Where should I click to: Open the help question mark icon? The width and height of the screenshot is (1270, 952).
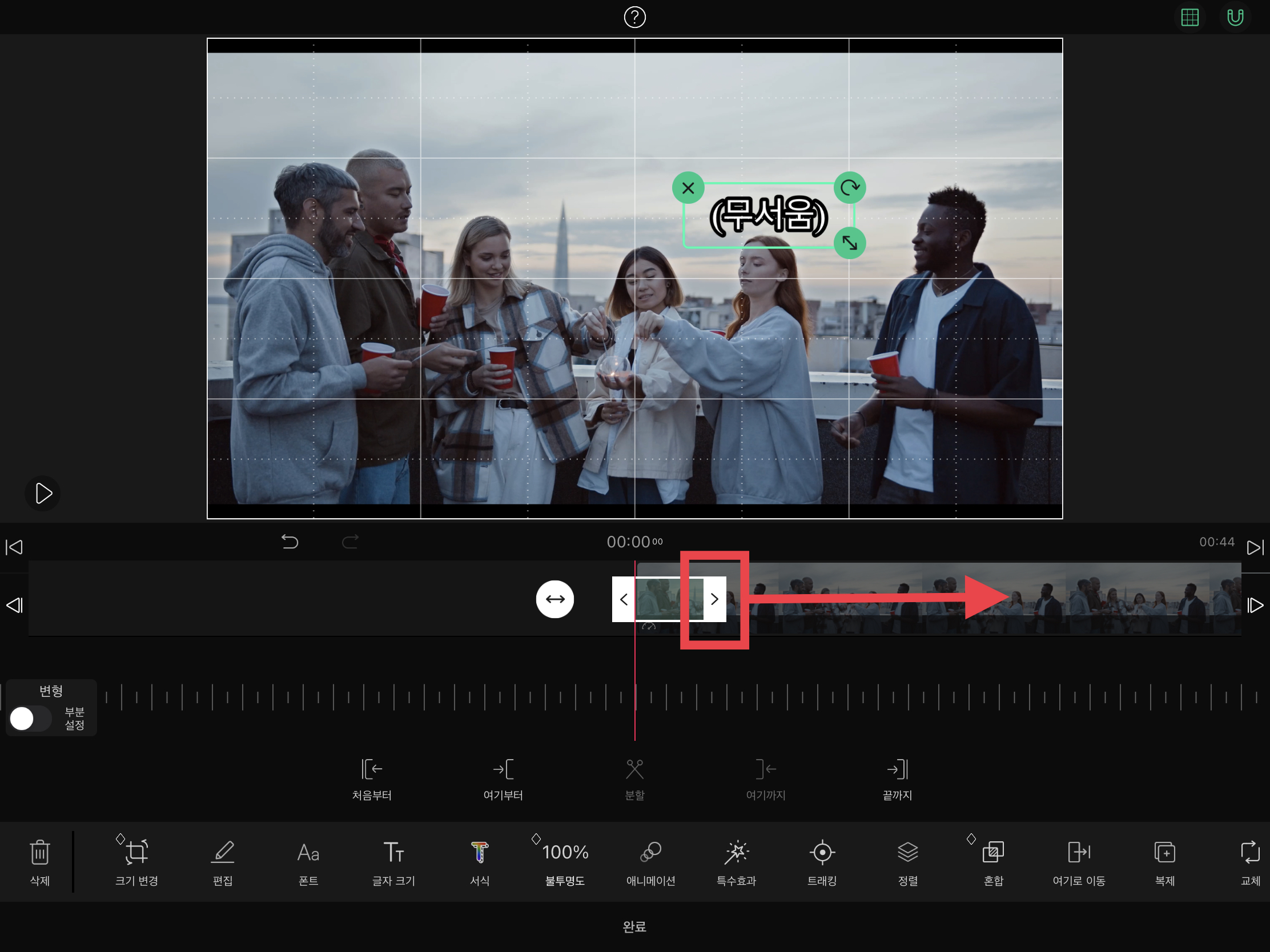point(634,17)
